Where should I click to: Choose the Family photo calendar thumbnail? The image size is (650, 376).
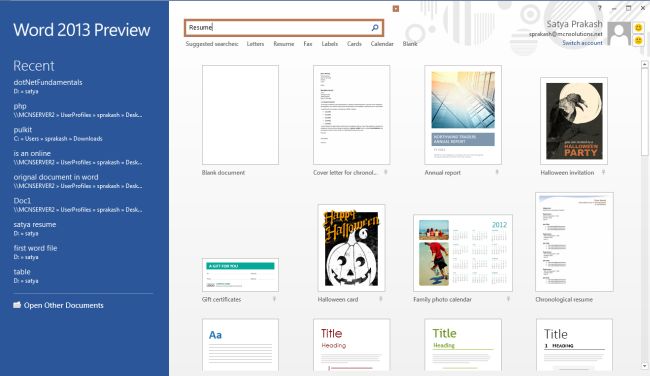(463, 253)
